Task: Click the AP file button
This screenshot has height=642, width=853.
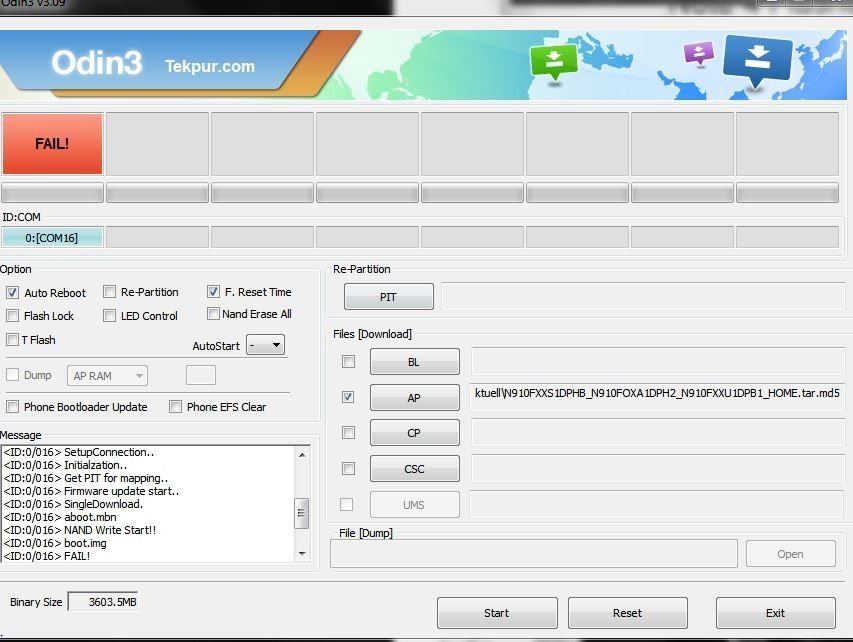Action: tap(415, 398)
